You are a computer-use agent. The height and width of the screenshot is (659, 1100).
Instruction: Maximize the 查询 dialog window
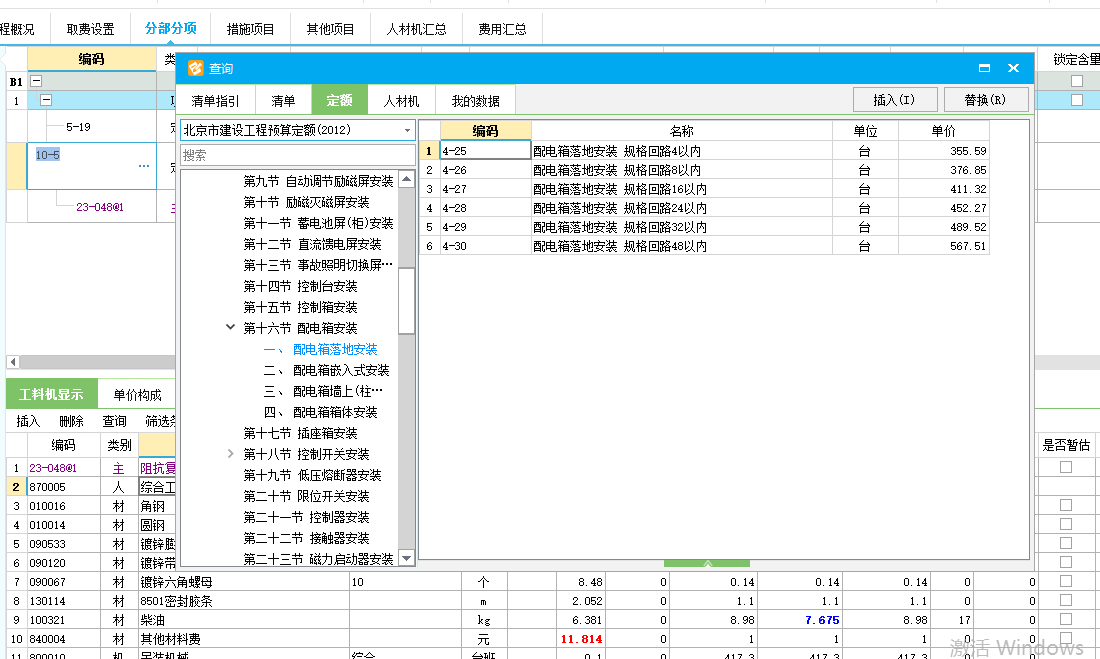[x=984, y=68]
